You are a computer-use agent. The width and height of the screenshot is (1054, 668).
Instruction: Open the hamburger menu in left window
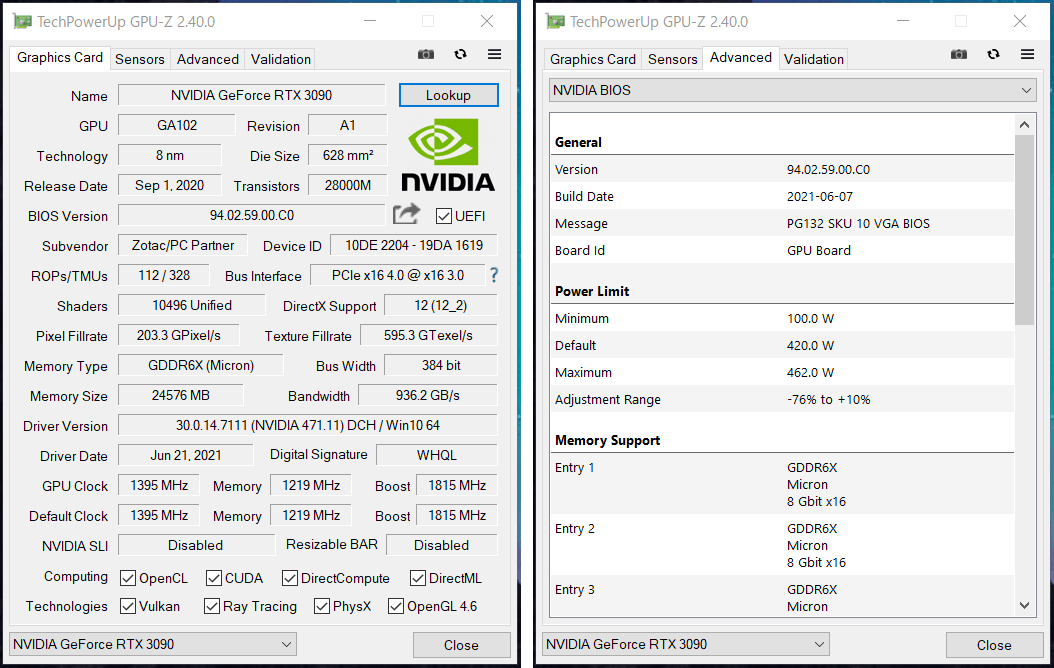click(x=495, y=54)
